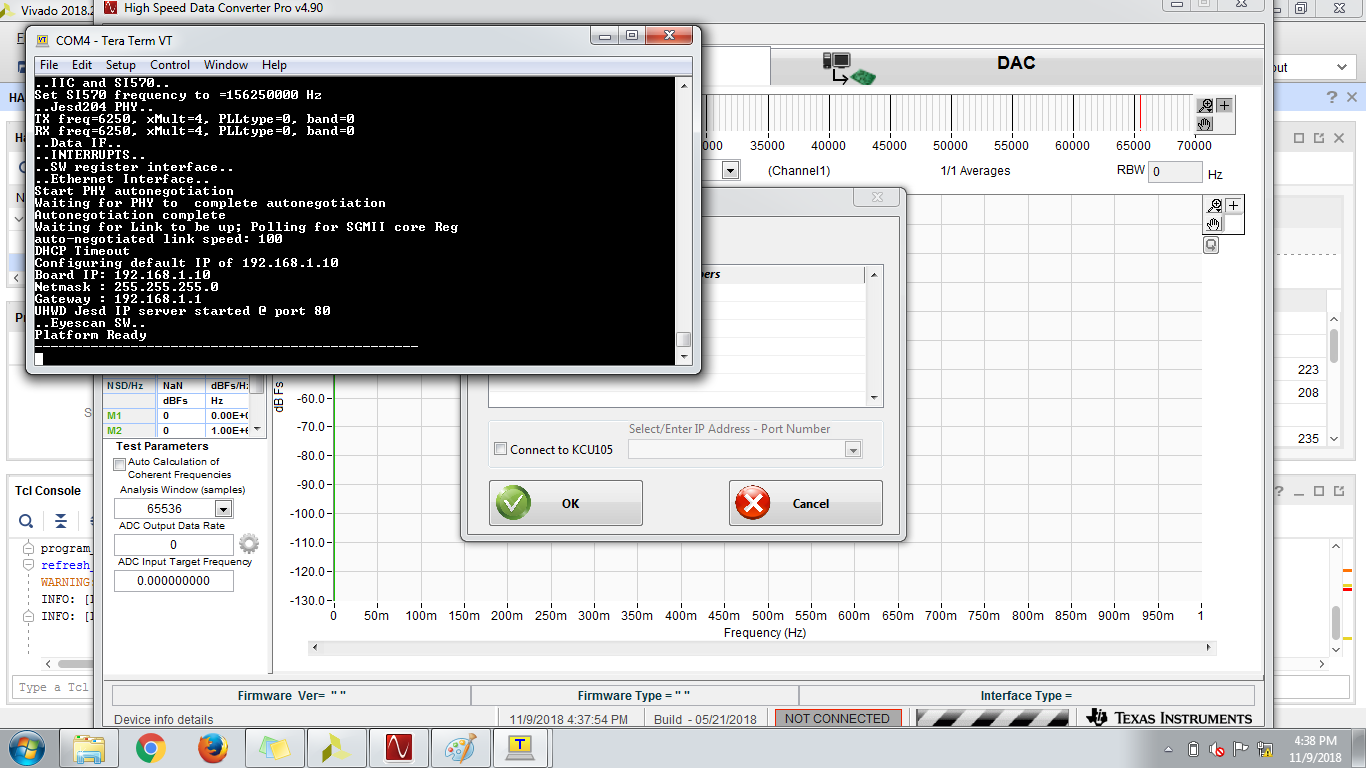Click the collapse all icon in the Tcl Console

point(61,521)
